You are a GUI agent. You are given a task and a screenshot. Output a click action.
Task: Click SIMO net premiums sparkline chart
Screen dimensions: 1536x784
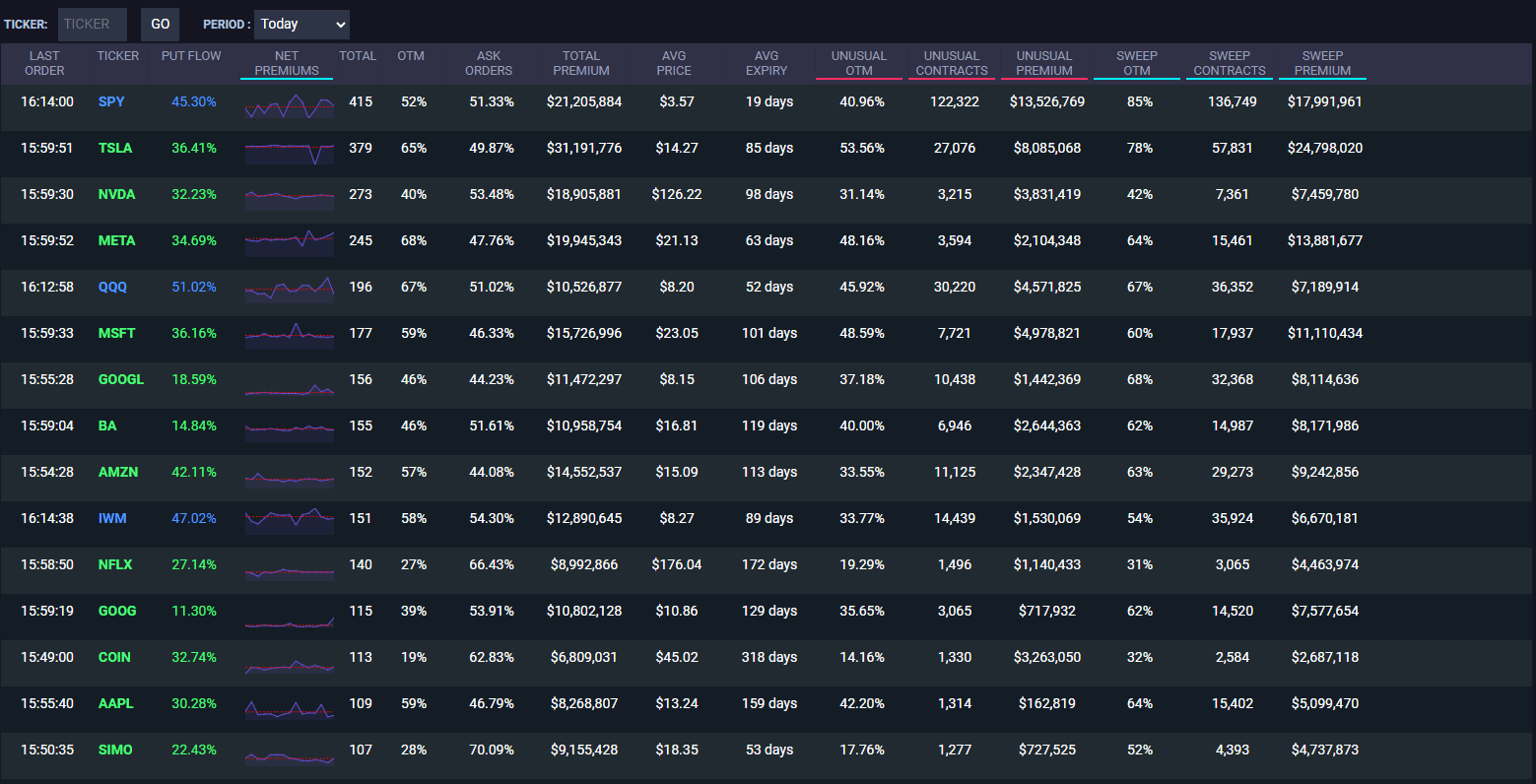(290, 753)
